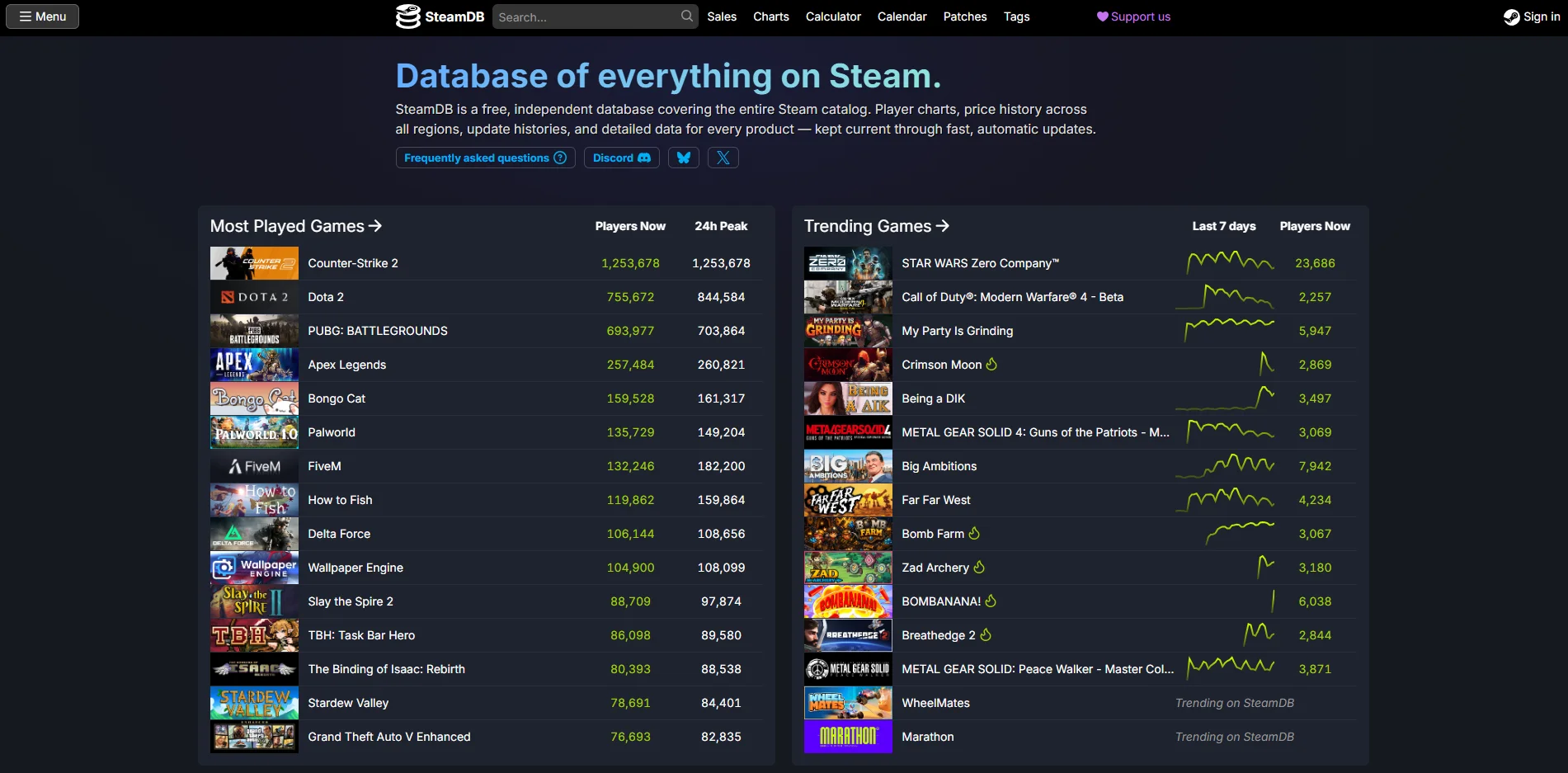Open Call of Duty Modern Warfare 4 Beta
1568x773 pixels.
point(1013,297)
